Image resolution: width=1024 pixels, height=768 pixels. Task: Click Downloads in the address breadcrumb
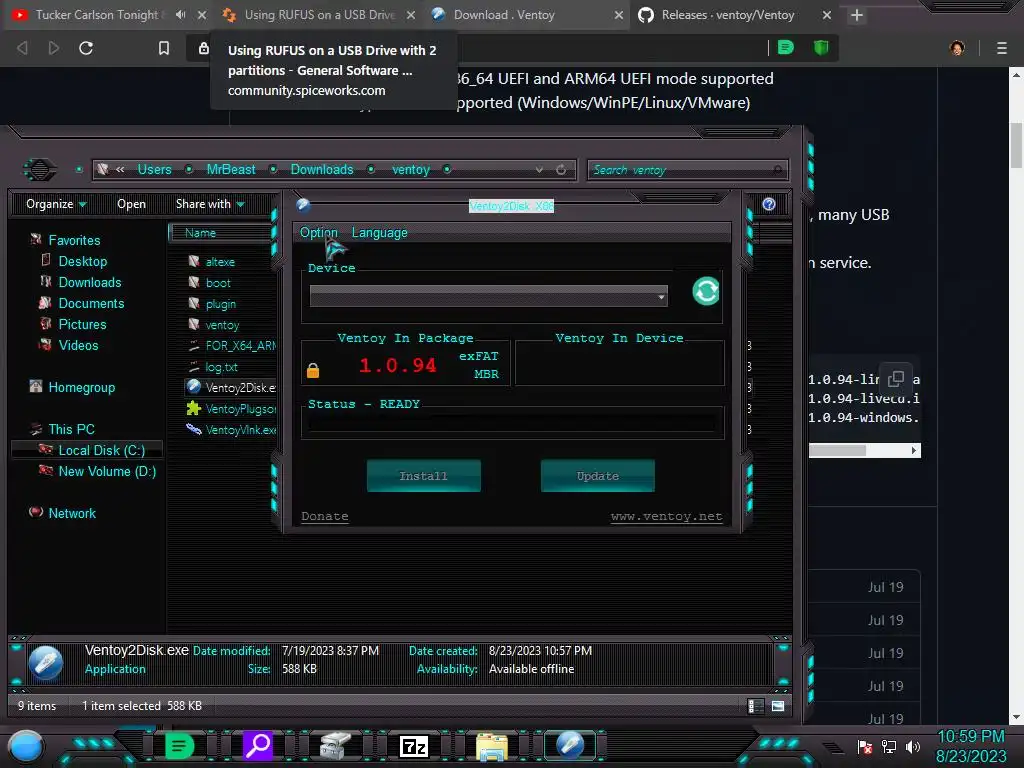click(321, 169)
